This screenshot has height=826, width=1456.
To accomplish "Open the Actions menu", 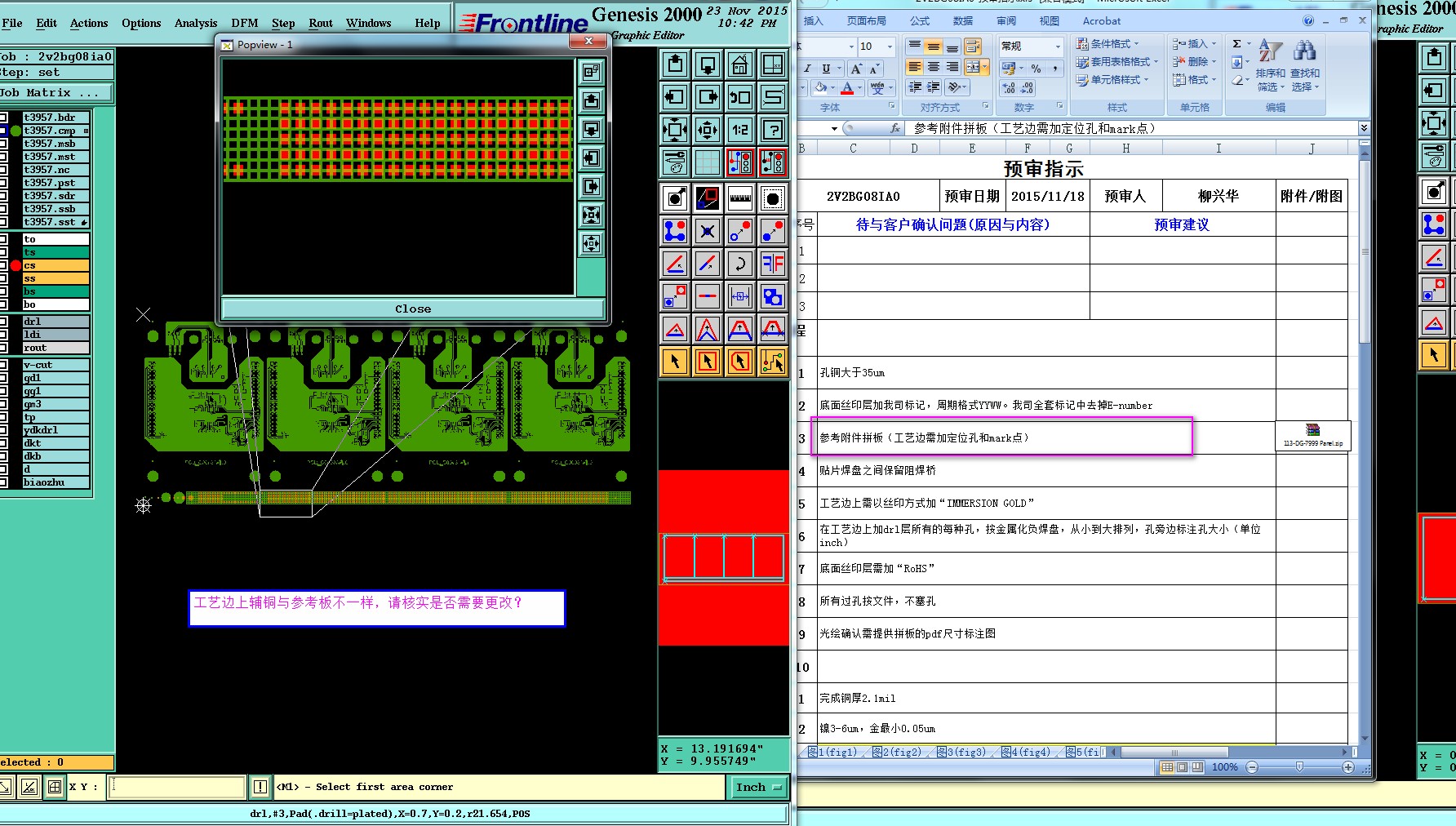I will [x=89, y=24].
